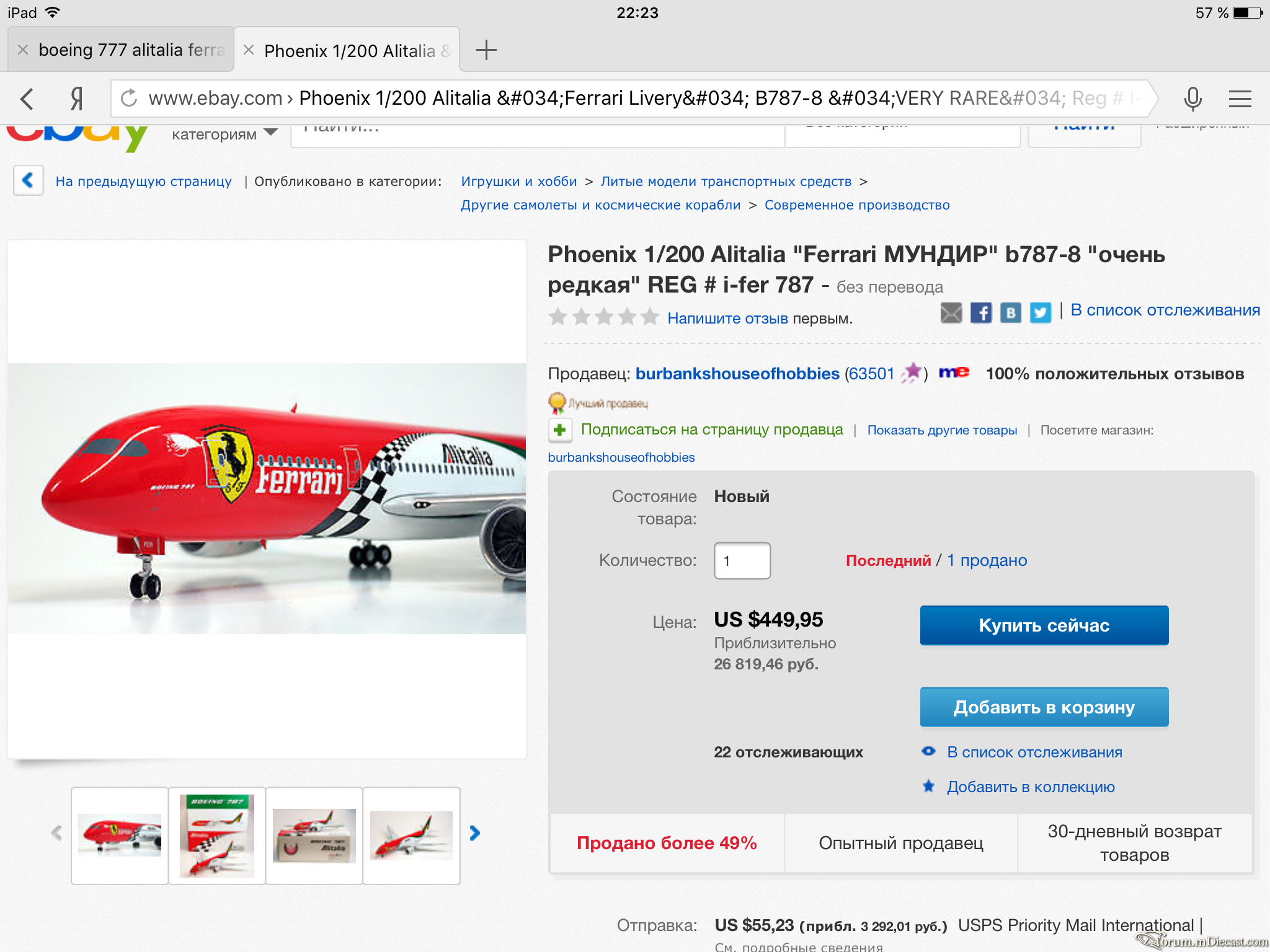Open Yandex home via Я icon
The width and height of the screenshot is (1270, 952).
[x=77, y=99]
